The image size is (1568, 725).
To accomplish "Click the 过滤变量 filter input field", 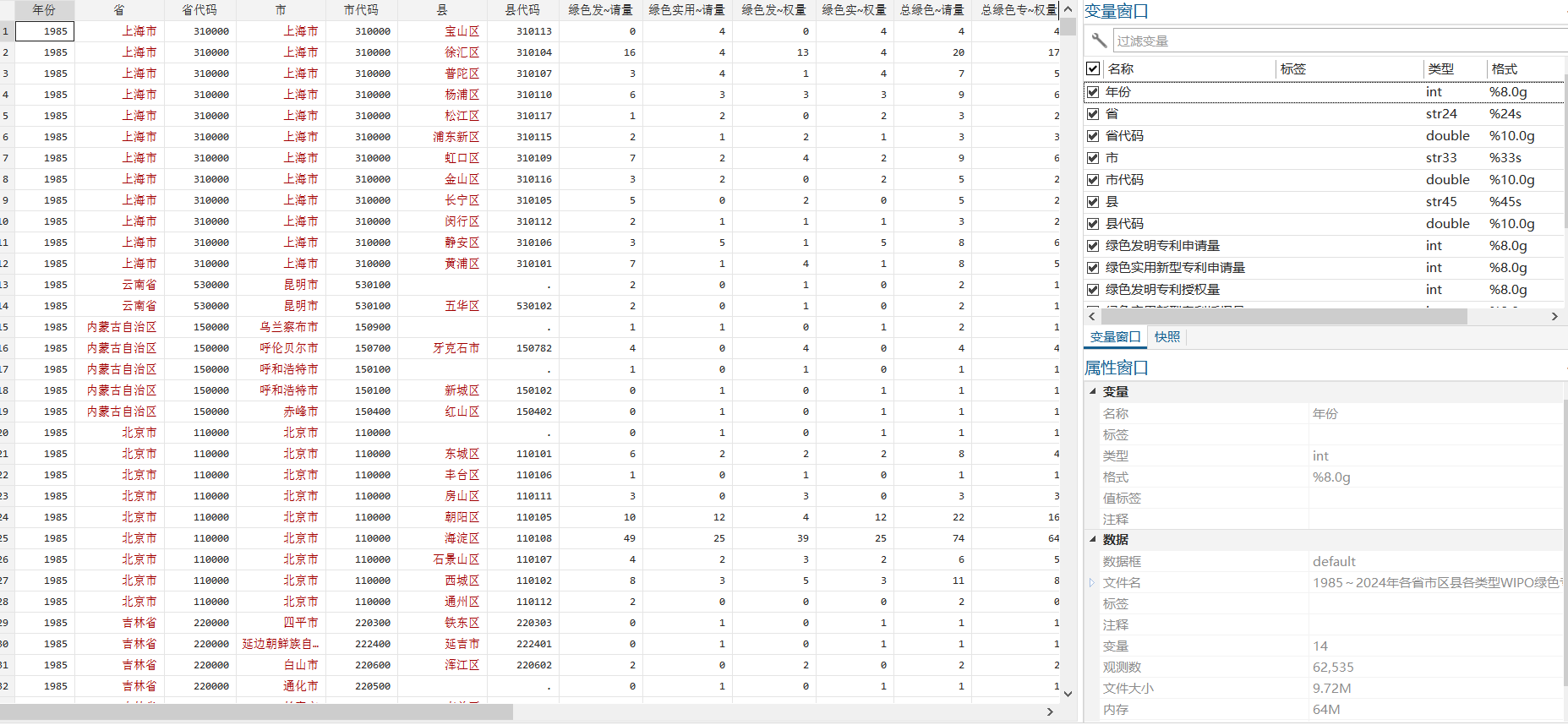I will pos(1340,41).
